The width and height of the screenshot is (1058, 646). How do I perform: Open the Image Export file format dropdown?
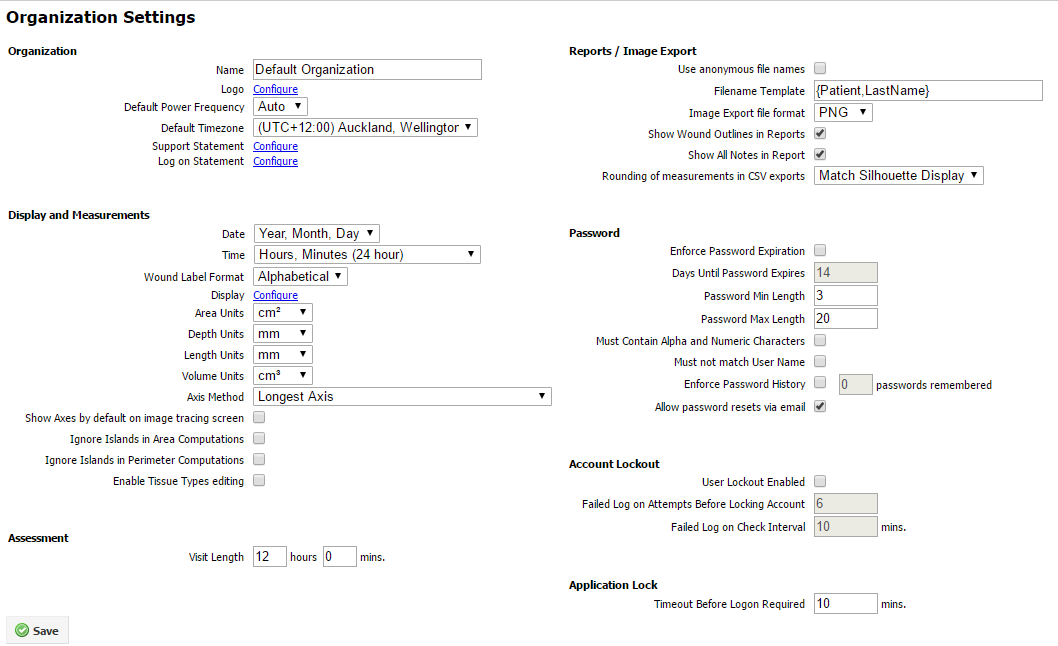click(x=843, y=112)
